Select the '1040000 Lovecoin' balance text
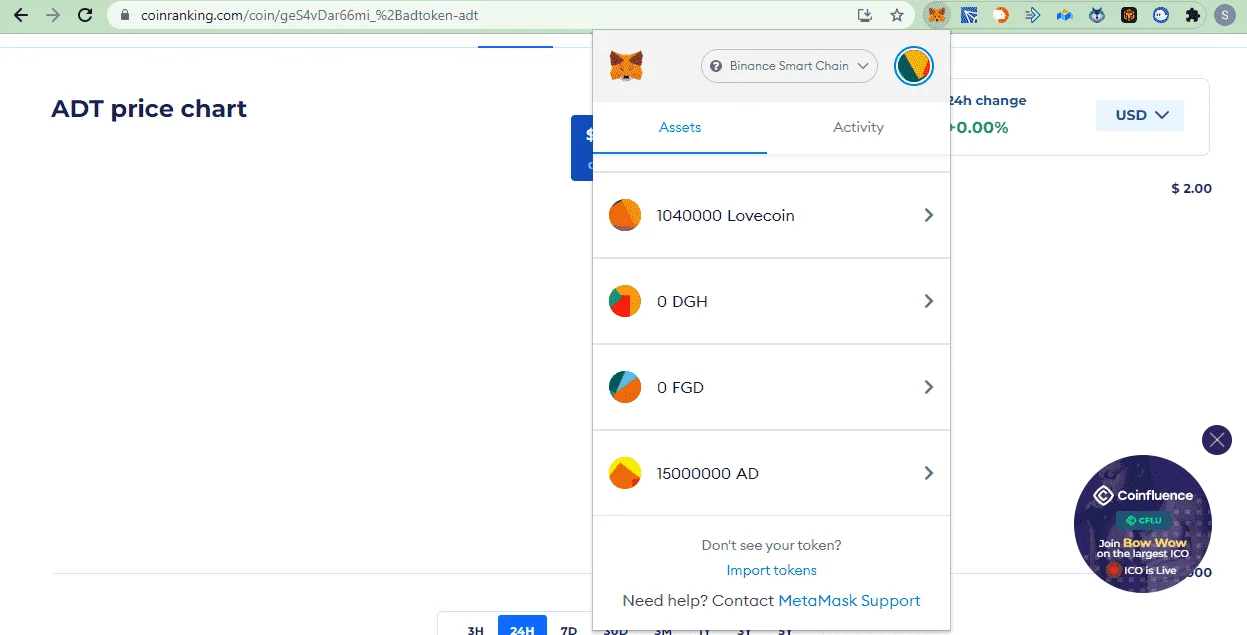Viewport: 1247px width, 635px height. coord(725,215)
